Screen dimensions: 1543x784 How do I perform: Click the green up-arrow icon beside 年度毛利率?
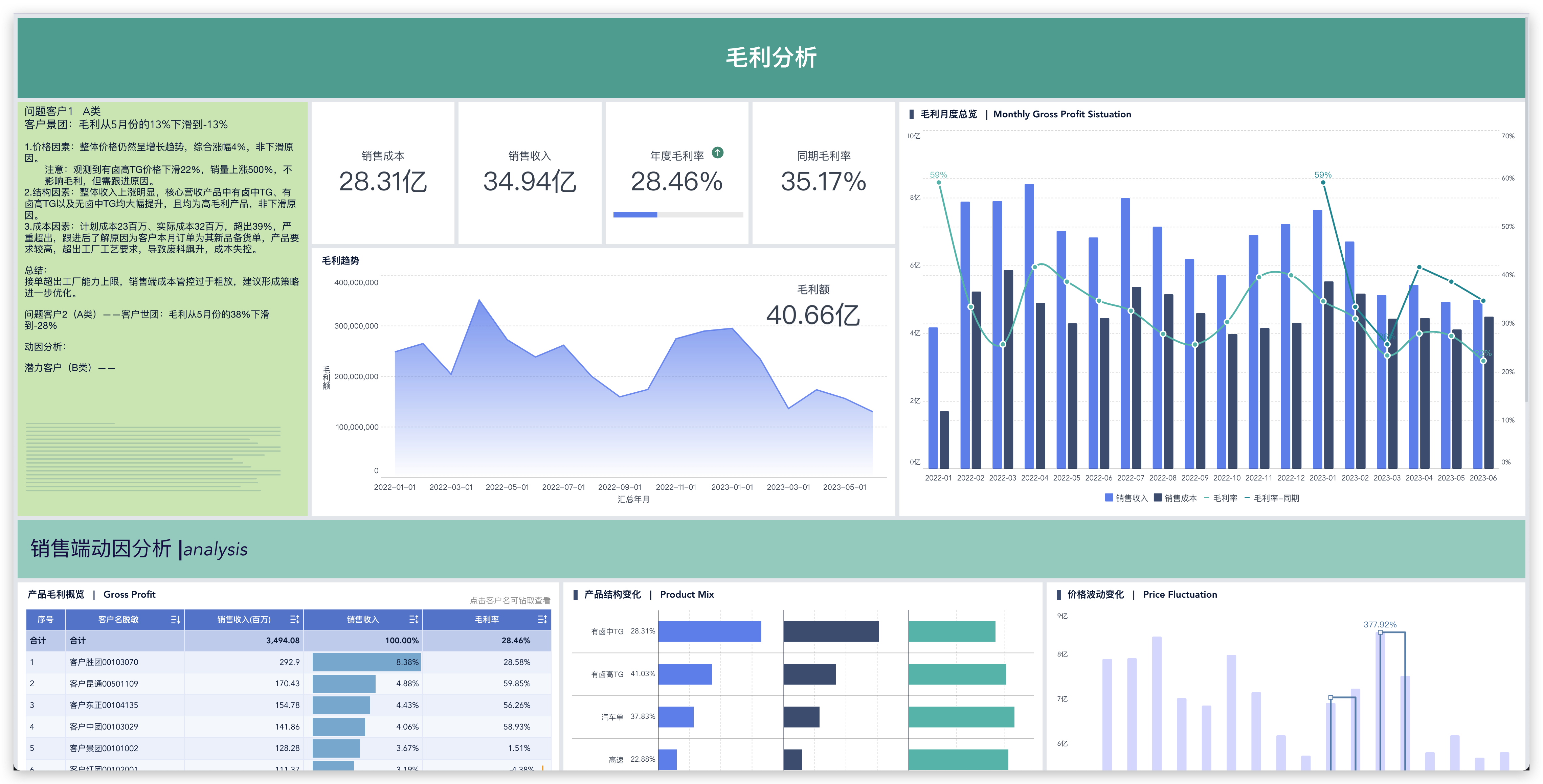tap(717, 153)
